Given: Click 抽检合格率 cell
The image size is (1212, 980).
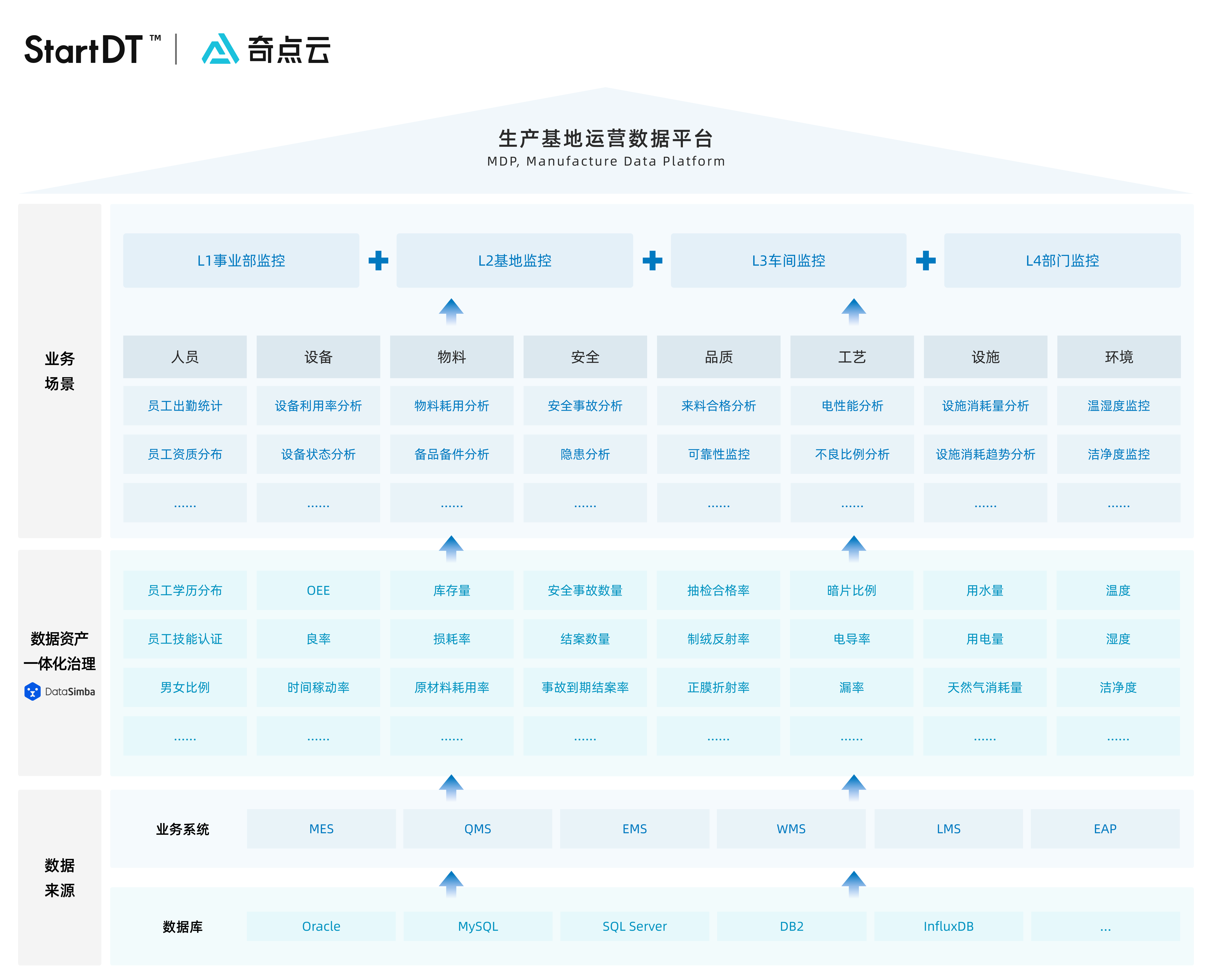Looking at the screenshot, I should [x=718, y=590].
